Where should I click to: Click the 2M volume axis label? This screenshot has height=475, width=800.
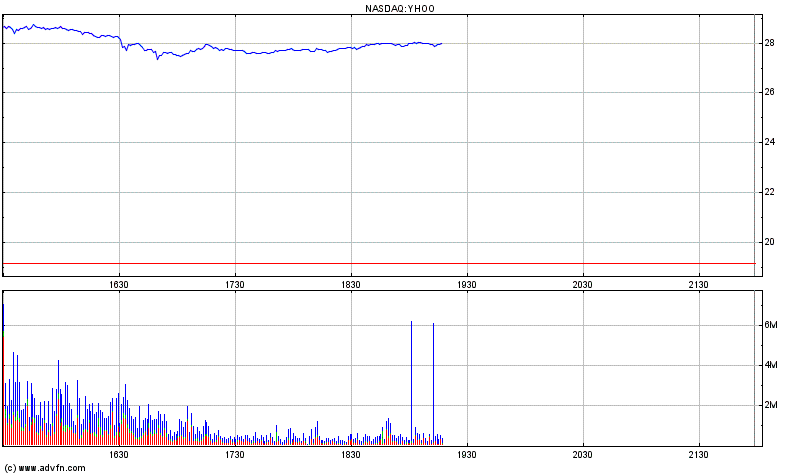click(770, 405)
